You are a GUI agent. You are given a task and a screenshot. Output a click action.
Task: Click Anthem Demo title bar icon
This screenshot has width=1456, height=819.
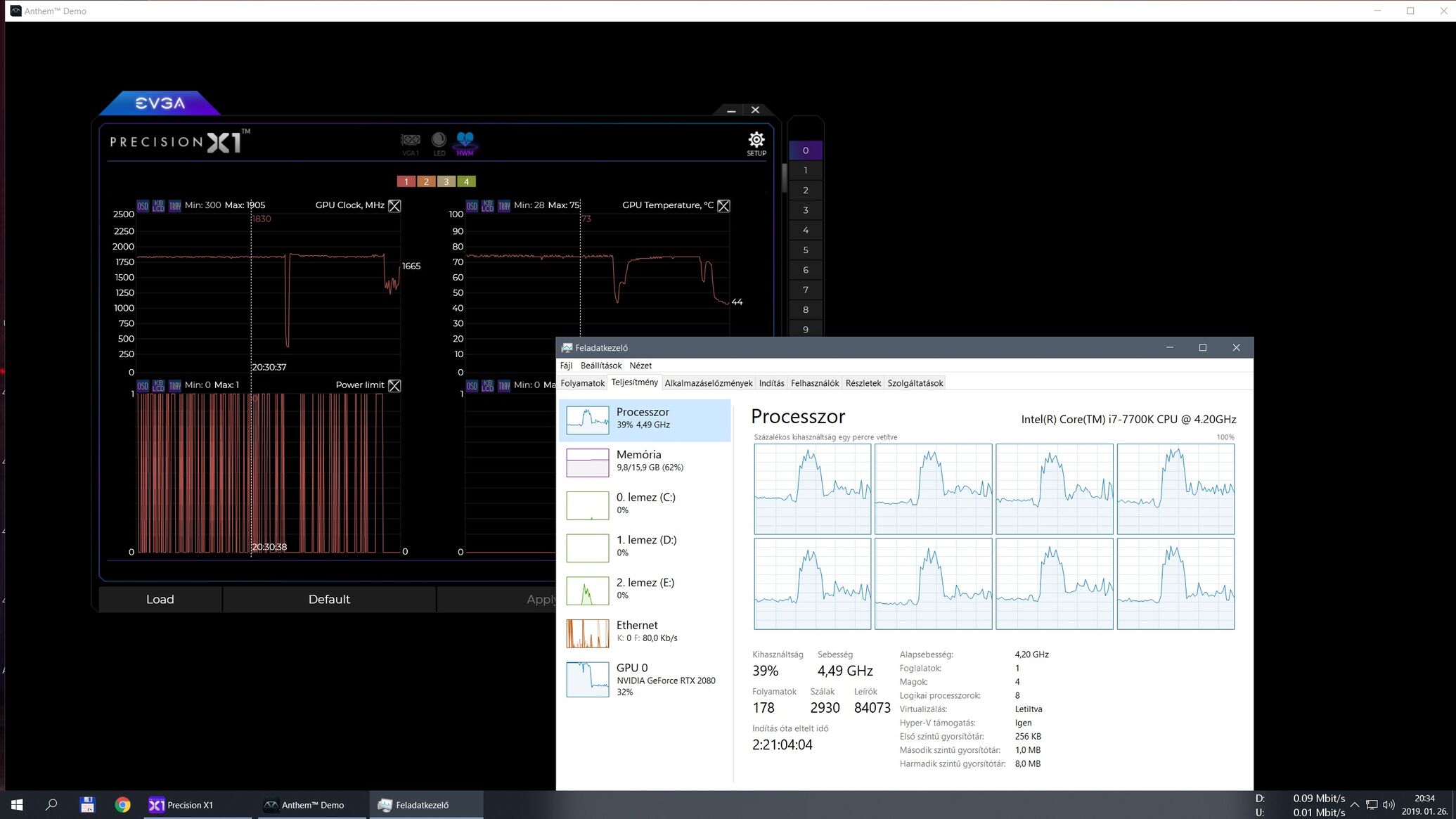pos(15,11)
